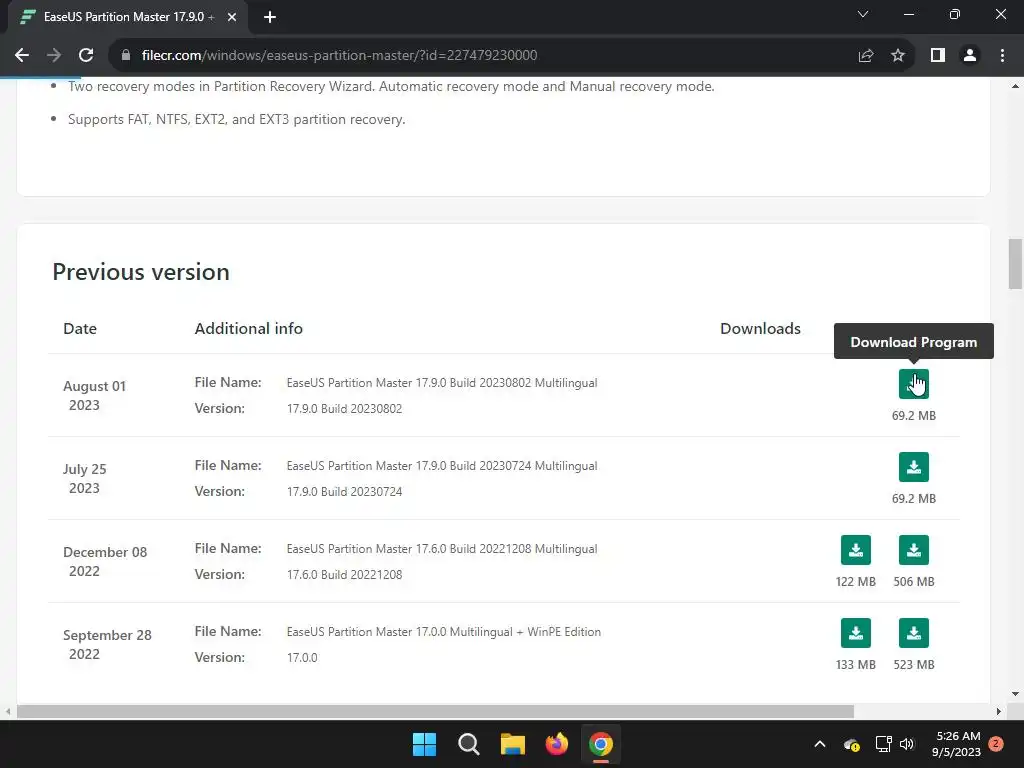Open the notification center badge
Screen dimensions: 1024x768
coord(996,744)
